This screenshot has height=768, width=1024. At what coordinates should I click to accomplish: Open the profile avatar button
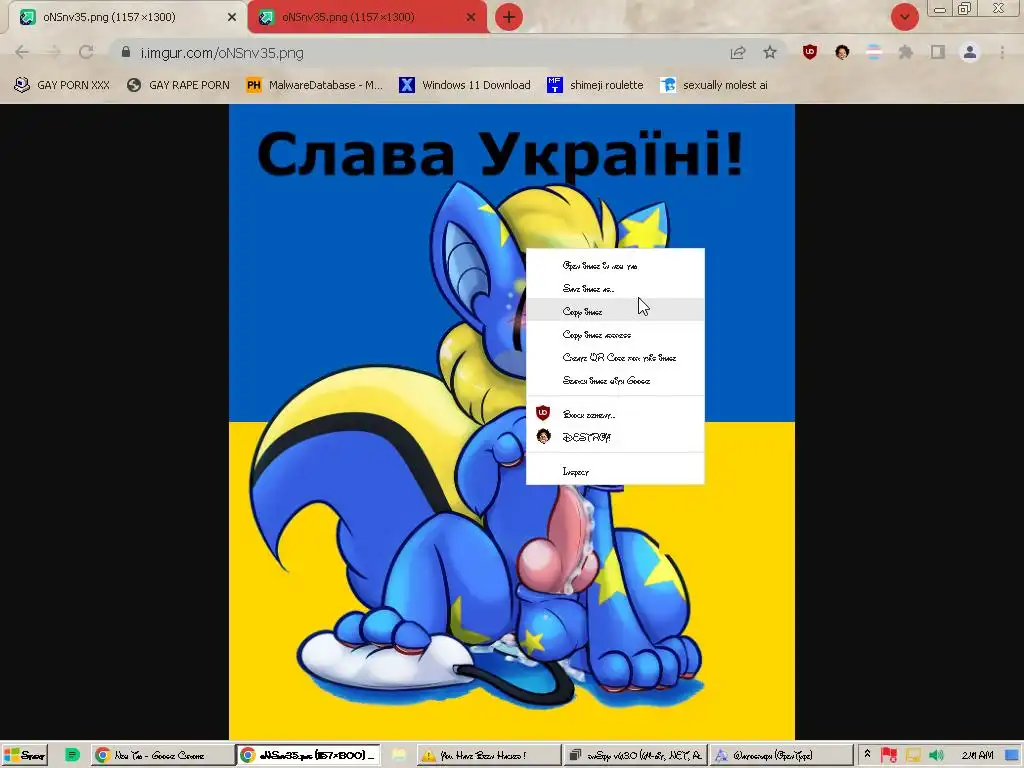(970, 52)
